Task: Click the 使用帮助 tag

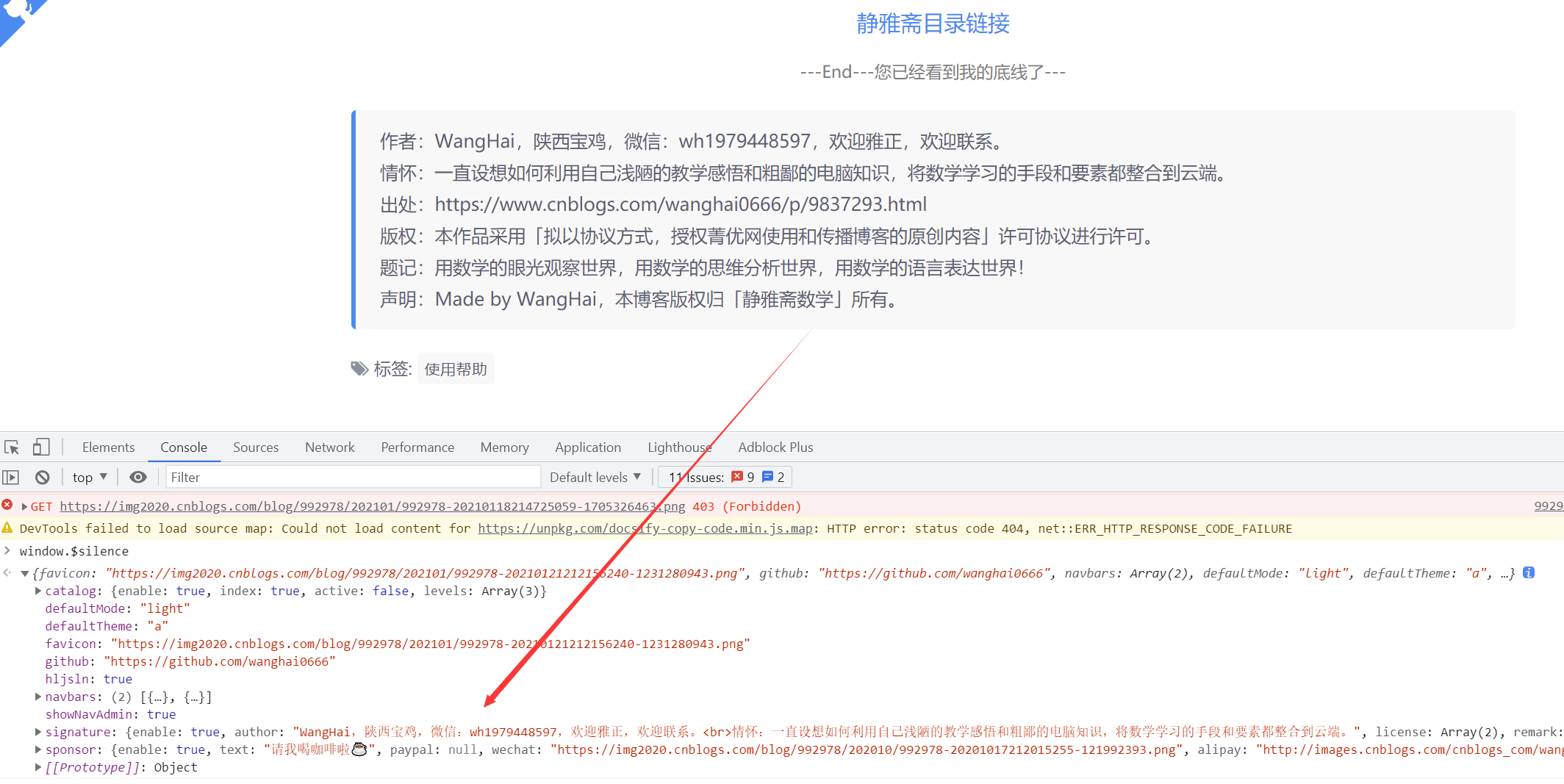Action: (456, 368)
